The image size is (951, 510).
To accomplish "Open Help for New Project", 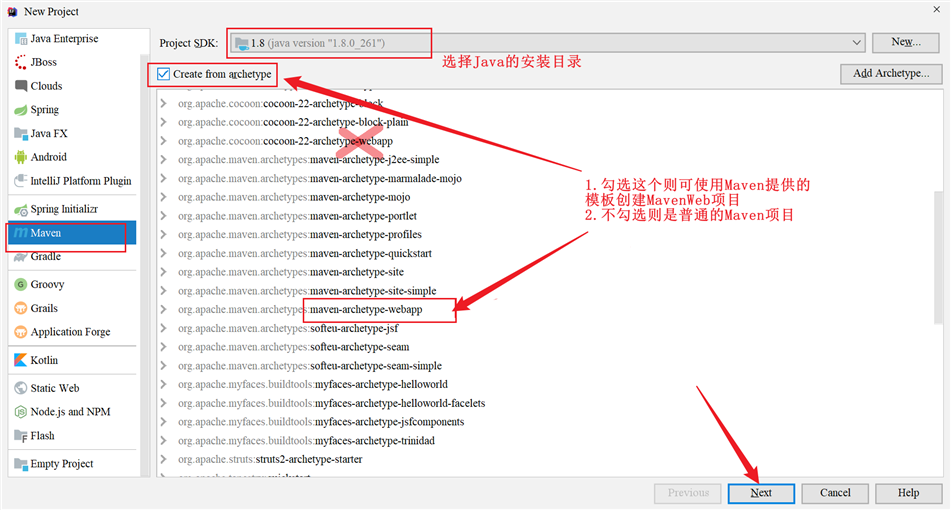I will coord(909,493).
